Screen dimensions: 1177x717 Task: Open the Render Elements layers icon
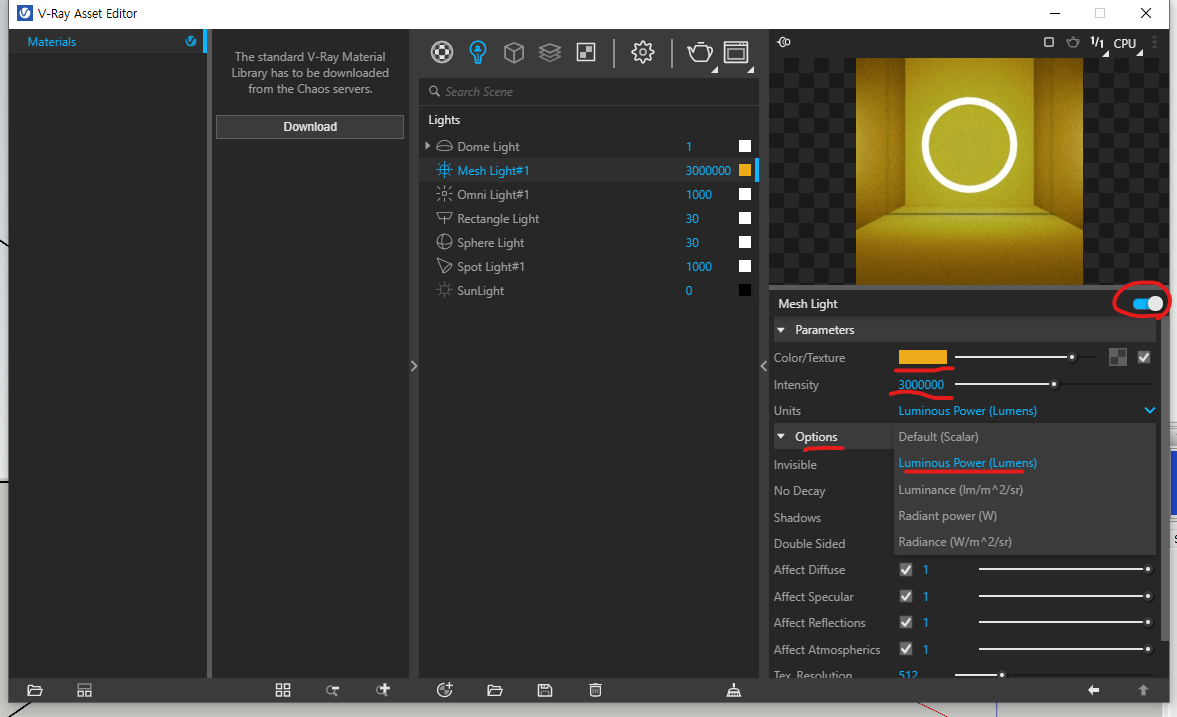tap(549, 52)
